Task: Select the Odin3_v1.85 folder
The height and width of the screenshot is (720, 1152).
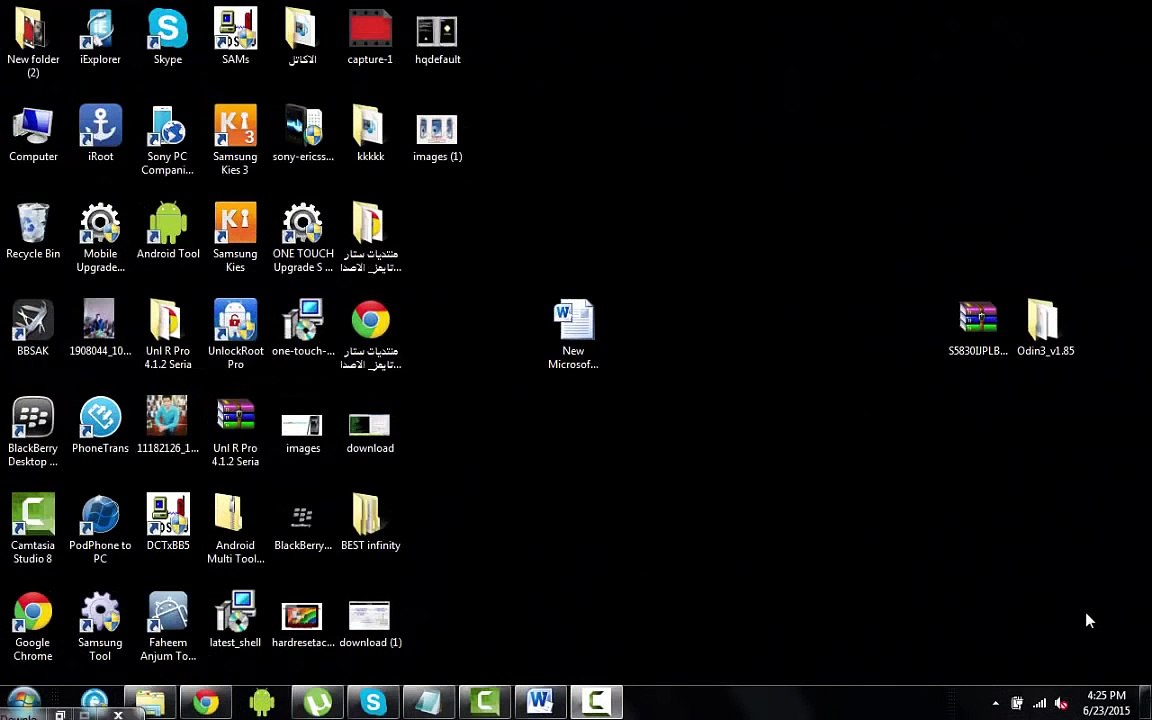Action: click(x=1045, y=328)
